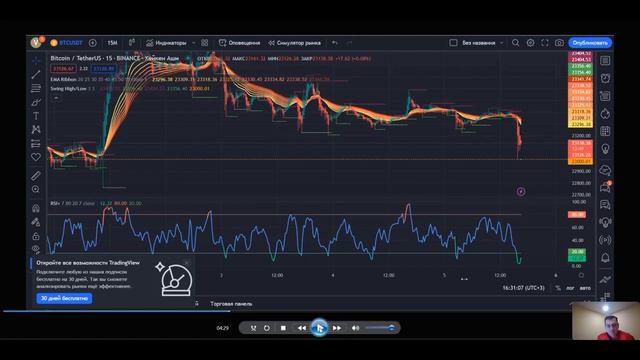The width and height of the screenshot is (640, 360).
Task: Open the ideas stream comment panel
Action: click(605, 204)
